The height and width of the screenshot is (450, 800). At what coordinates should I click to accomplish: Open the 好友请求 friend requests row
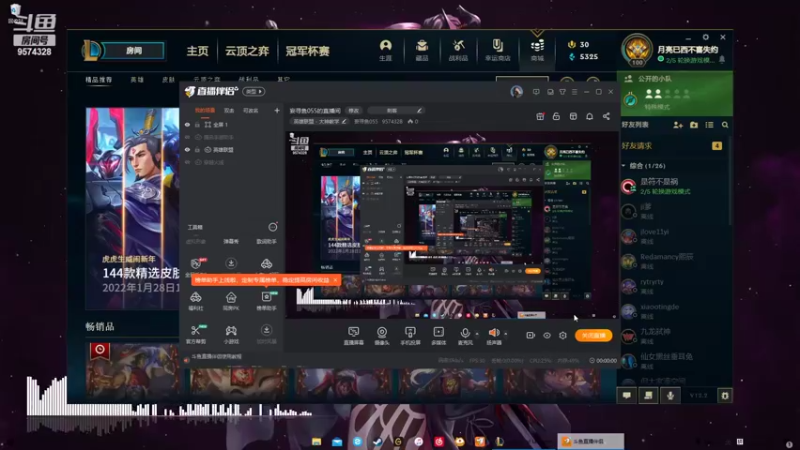pyautogui.click(x=672, y=146)
